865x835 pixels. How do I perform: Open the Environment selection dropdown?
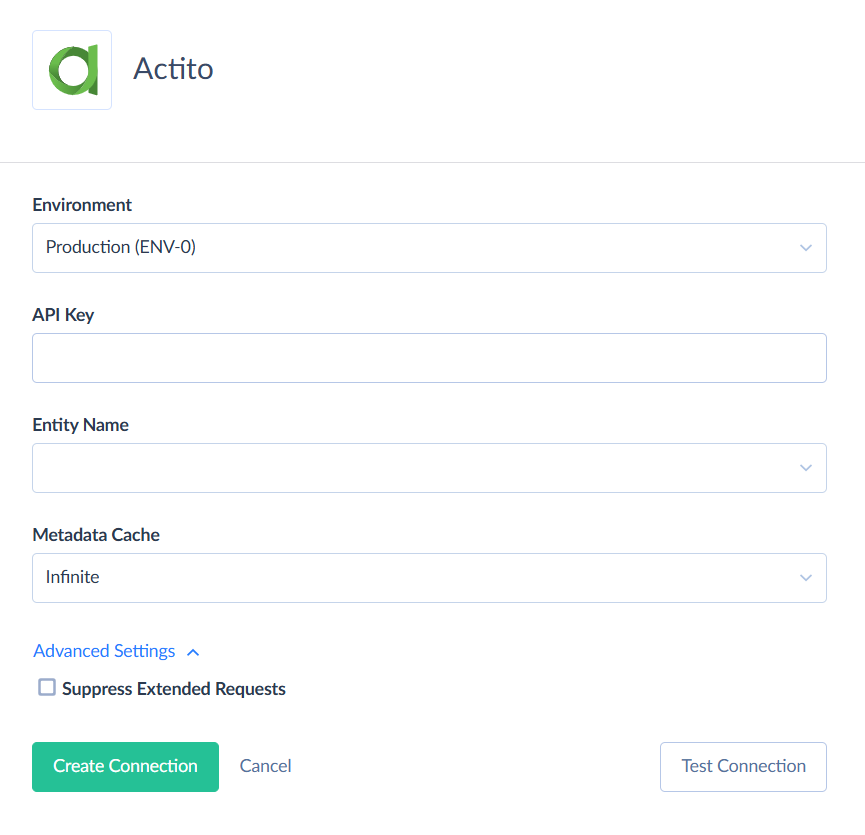pyautogui.click(x=429, y=248)
